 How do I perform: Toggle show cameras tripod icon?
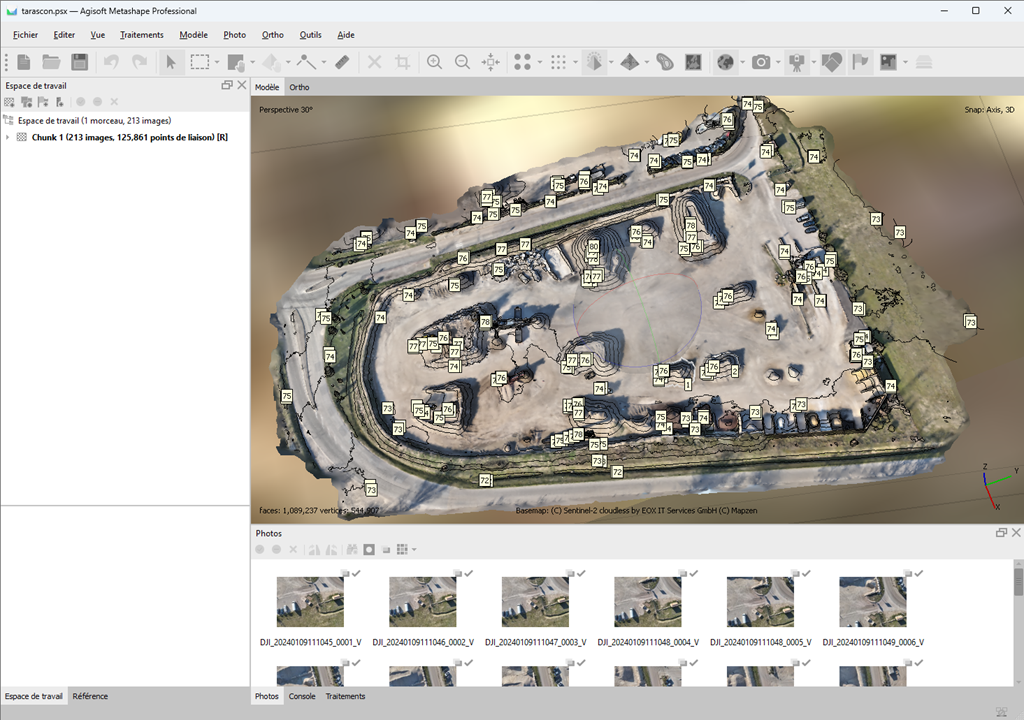pyautogui.click(x=796, y=62)
